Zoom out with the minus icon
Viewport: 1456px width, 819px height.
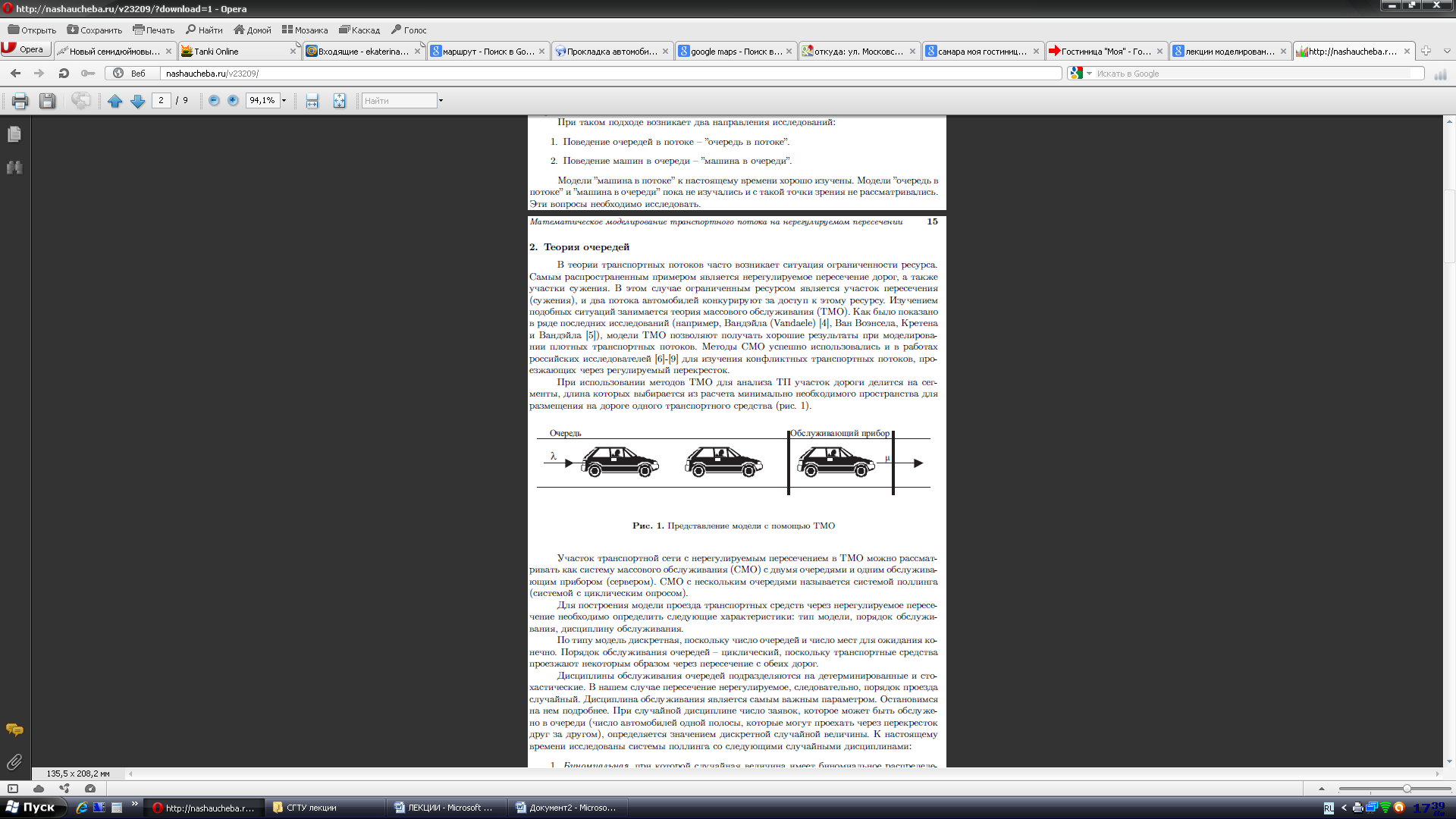214,101
